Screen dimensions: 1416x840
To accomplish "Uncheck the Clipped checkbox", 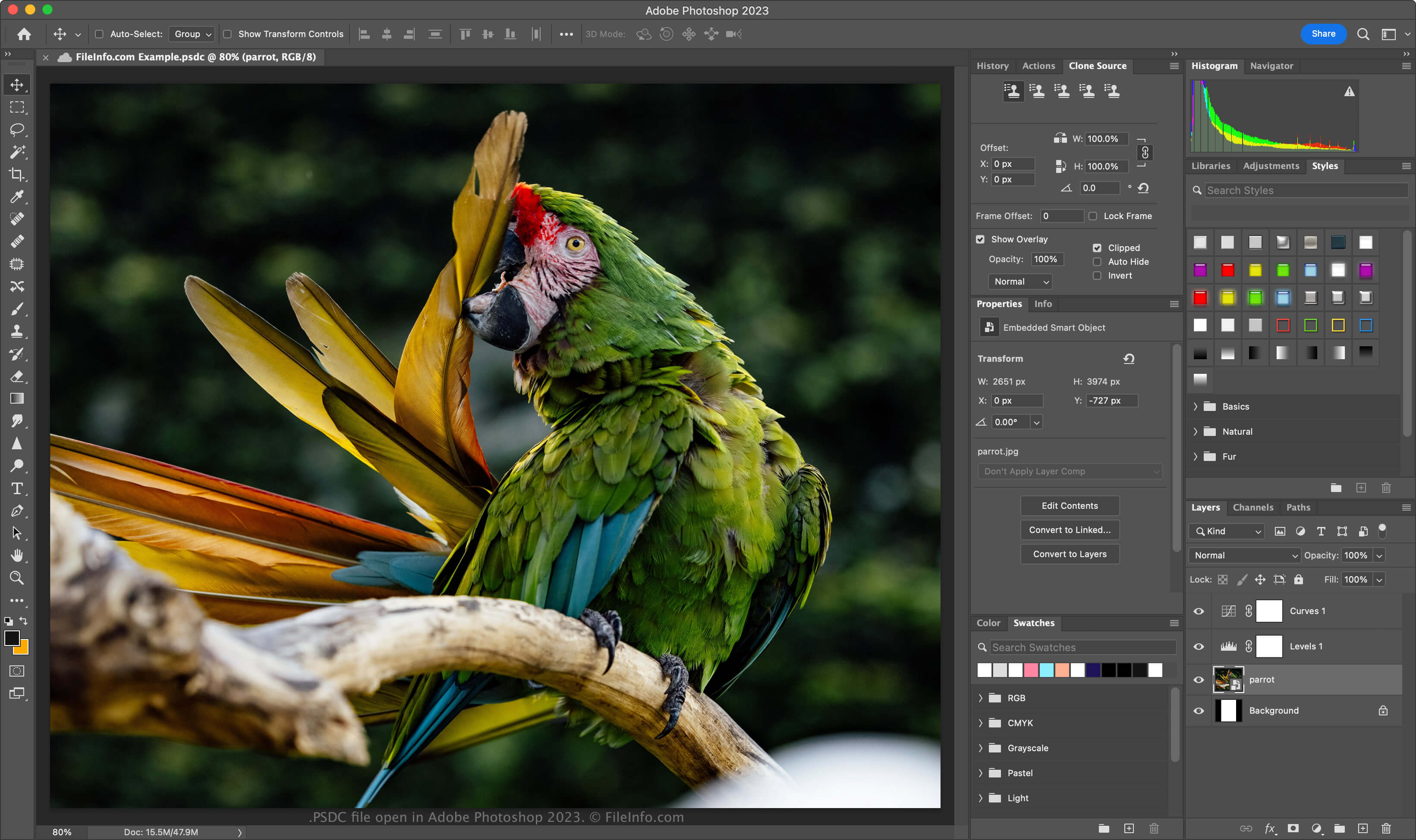I will coord(1097,248).
